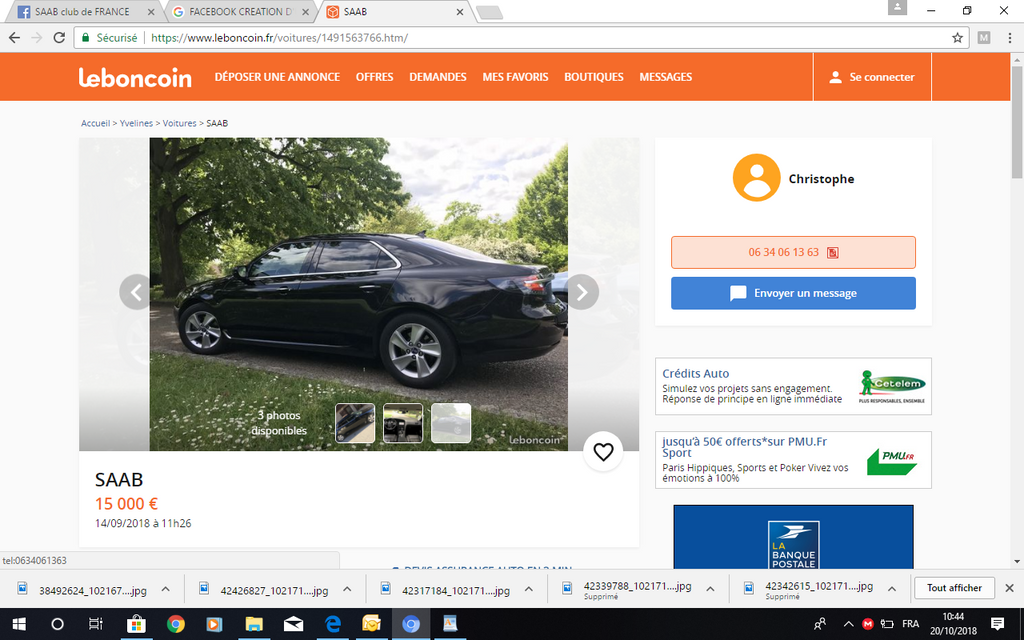Screen dimensions: 1024x640
Task: Expand options for 42342615_102171 download
Action: point(892,589)
